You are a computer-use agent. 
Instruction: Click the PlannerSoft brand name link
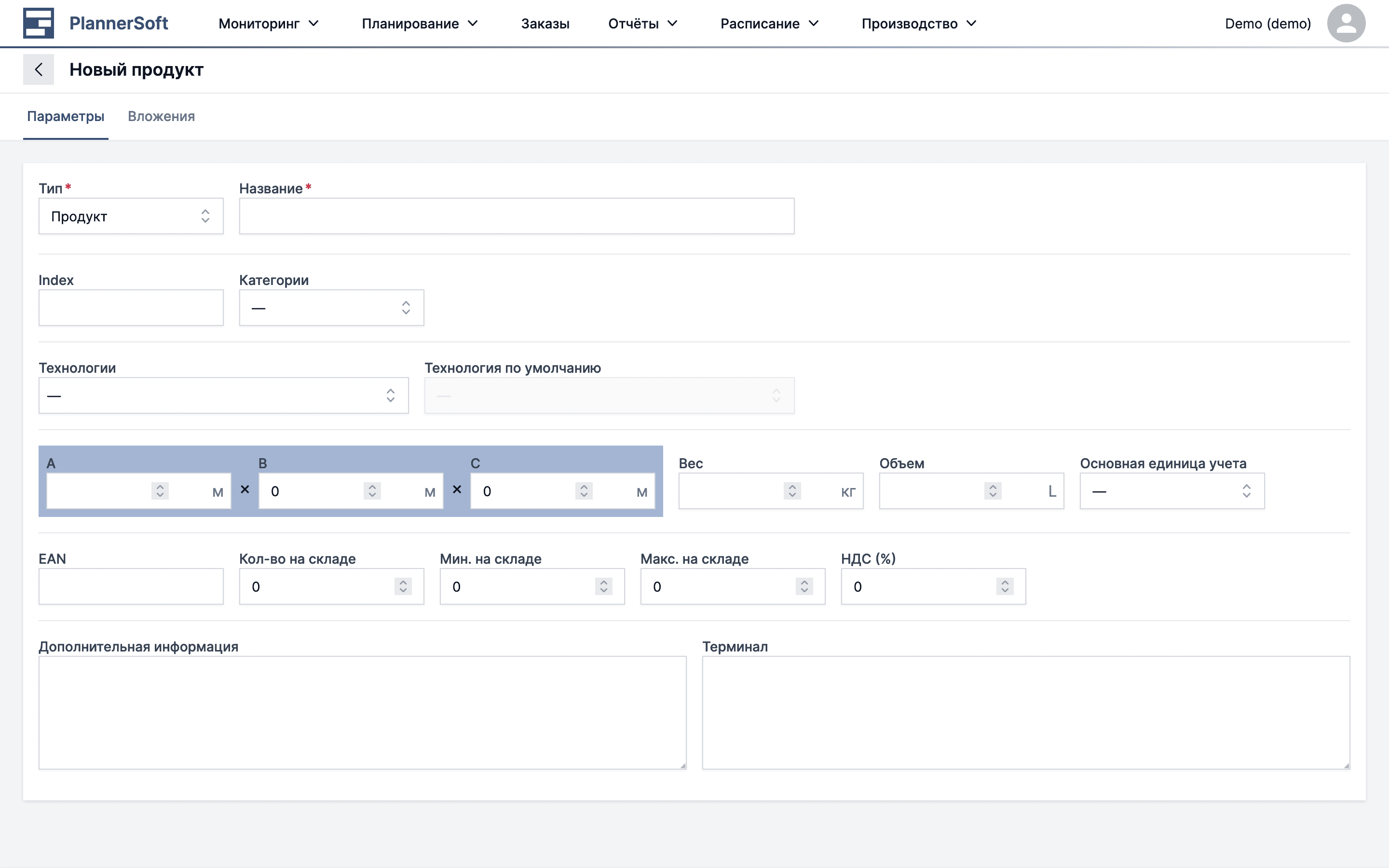pyautogui.click(x=118, y=24)
